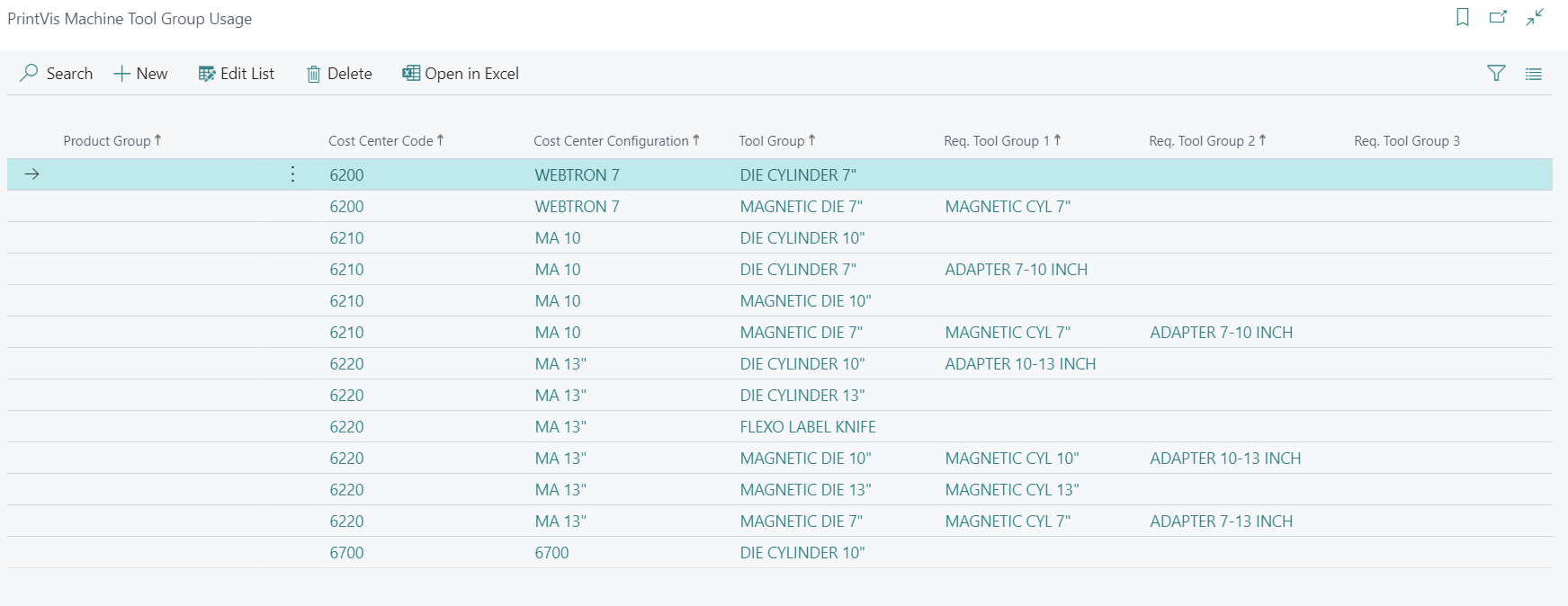Open the row's three-dot options menu
This screenshot has width=1568, height=606.
(x=292, y=174)
